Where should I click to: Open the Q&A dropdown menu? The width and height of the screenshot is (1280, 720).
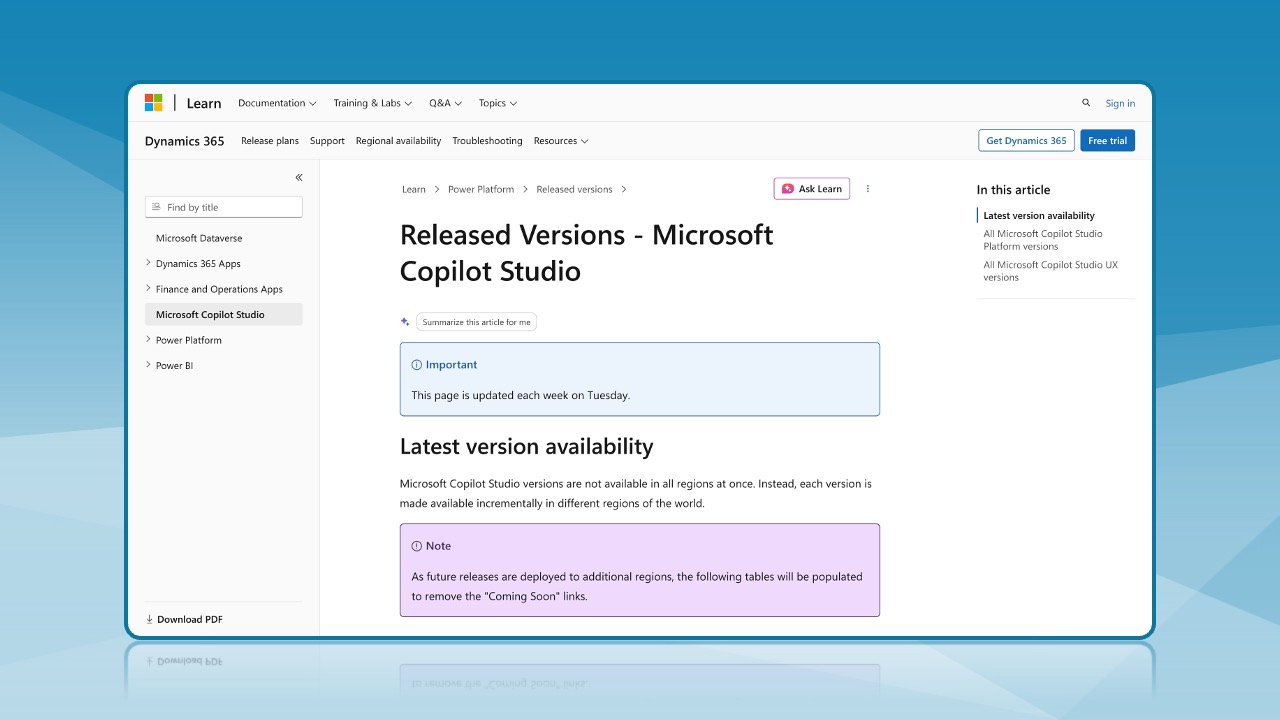click(445, 103)
